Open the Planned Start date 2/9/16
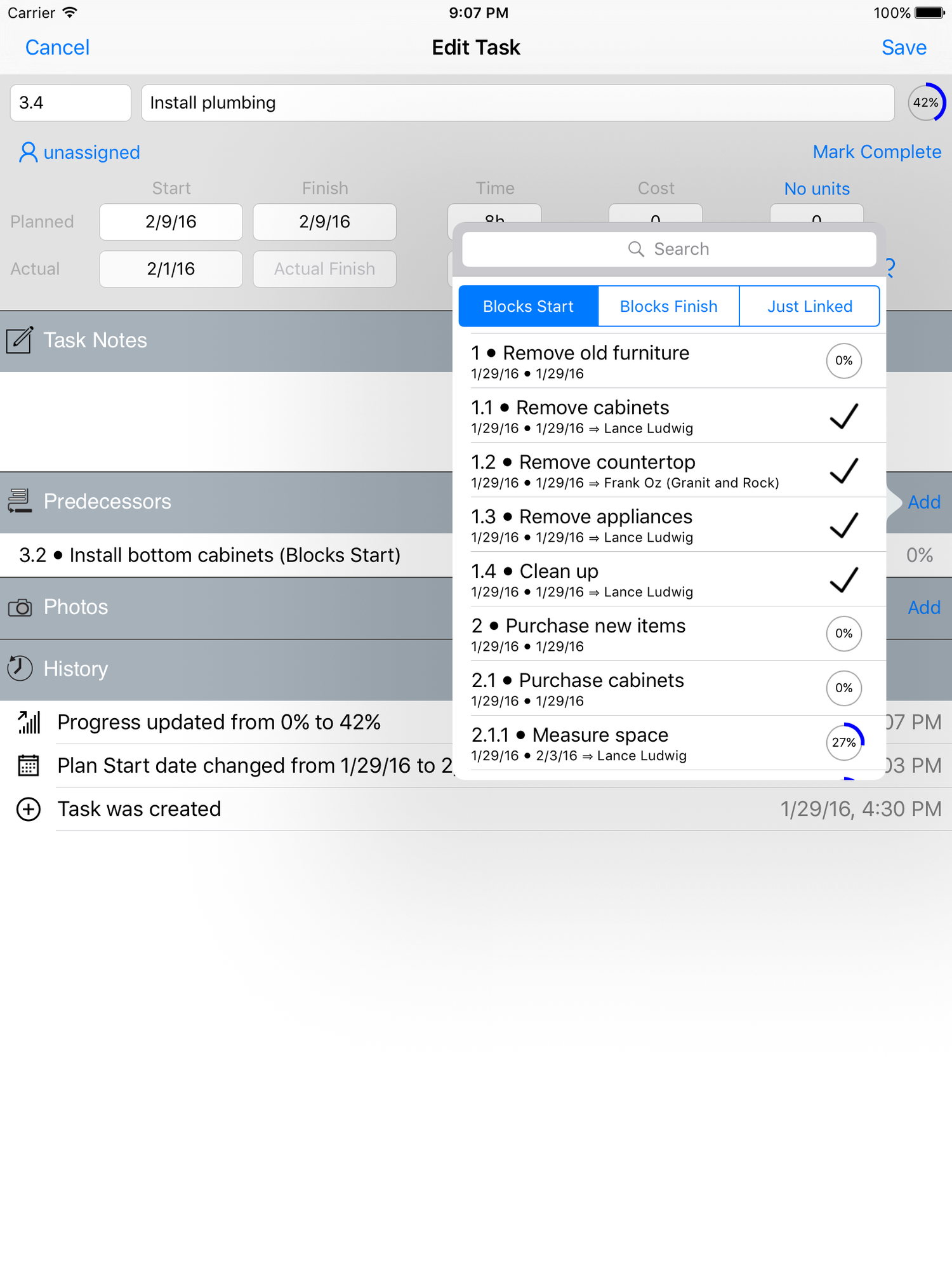 (x=171, y=222)
